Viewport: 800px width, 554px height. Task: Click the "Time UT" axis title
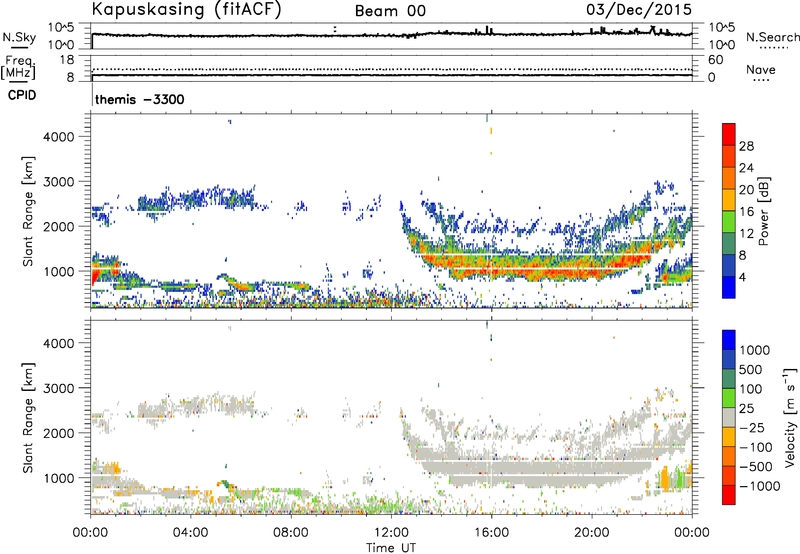(391, 547)
